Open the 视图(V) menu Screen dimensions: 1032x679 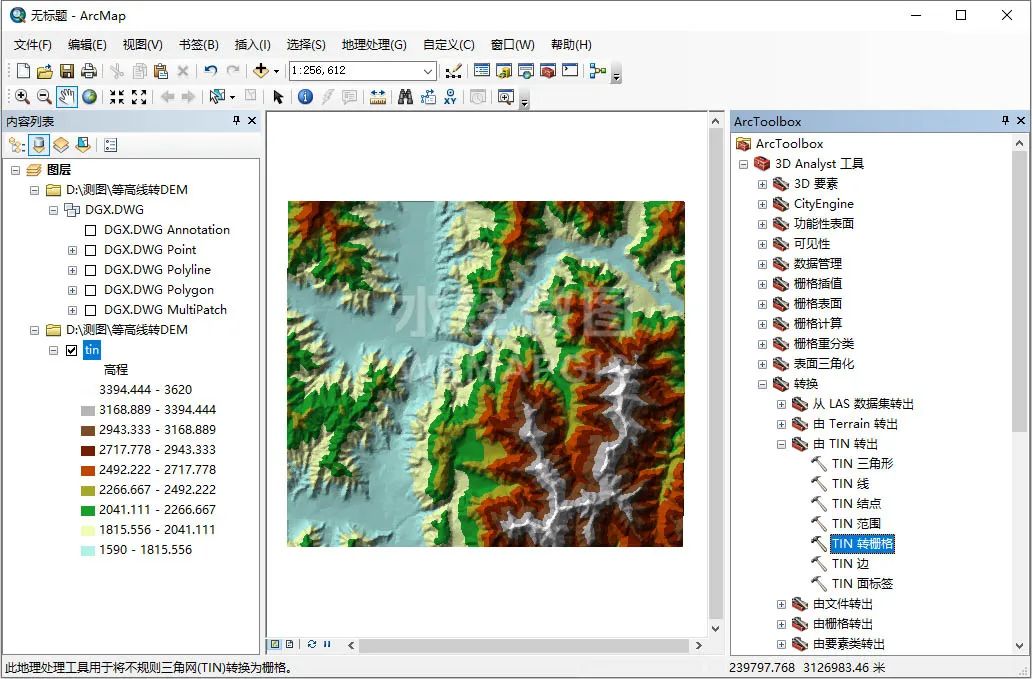(x=143, y=45)
